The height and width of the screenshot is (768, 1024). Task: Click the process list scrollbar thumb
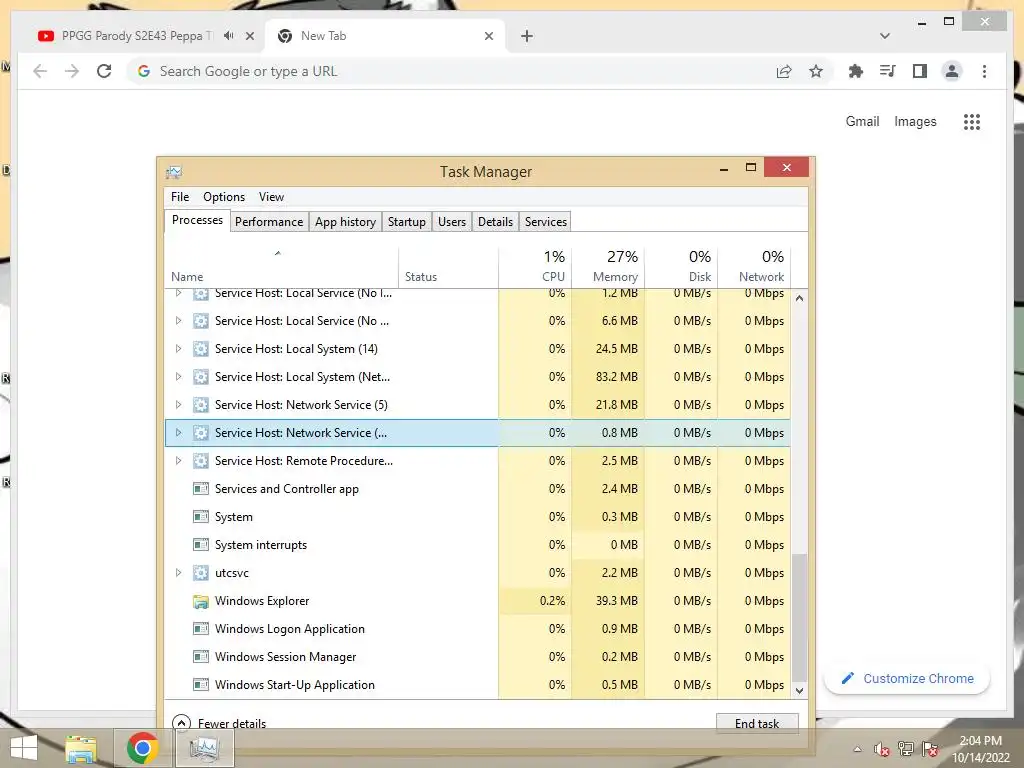pyautogui.click(x=799, y=618)
